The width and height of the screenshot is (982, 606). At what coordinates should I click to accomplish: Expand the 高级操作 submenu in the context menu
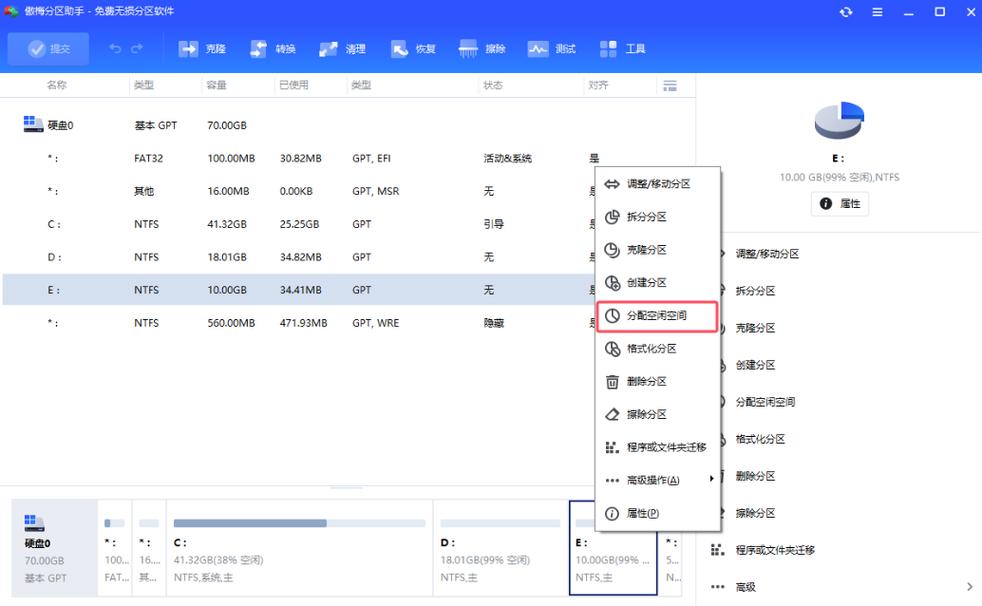655,478
